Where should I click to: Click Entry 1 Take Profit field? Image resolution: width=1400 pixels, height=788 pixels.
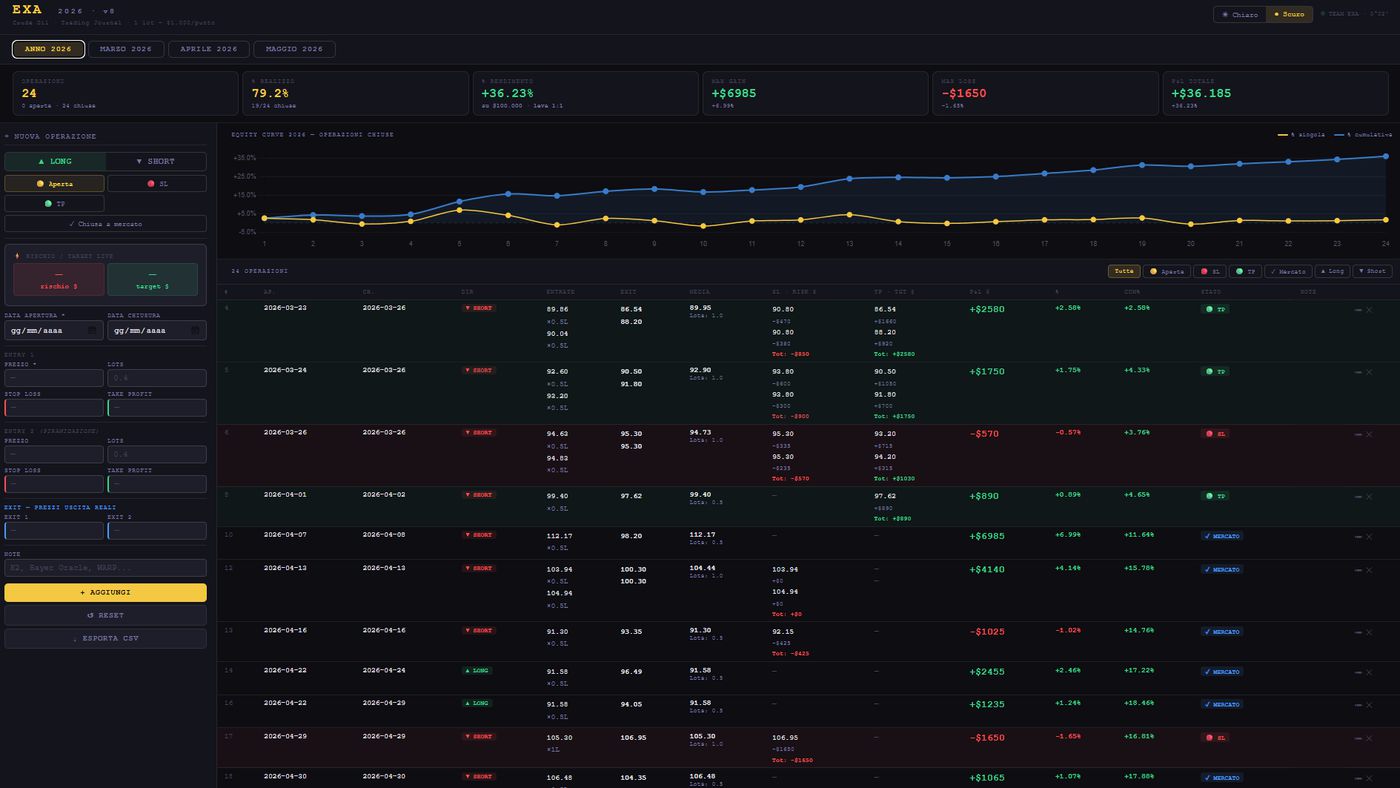[x=157, y=408]
